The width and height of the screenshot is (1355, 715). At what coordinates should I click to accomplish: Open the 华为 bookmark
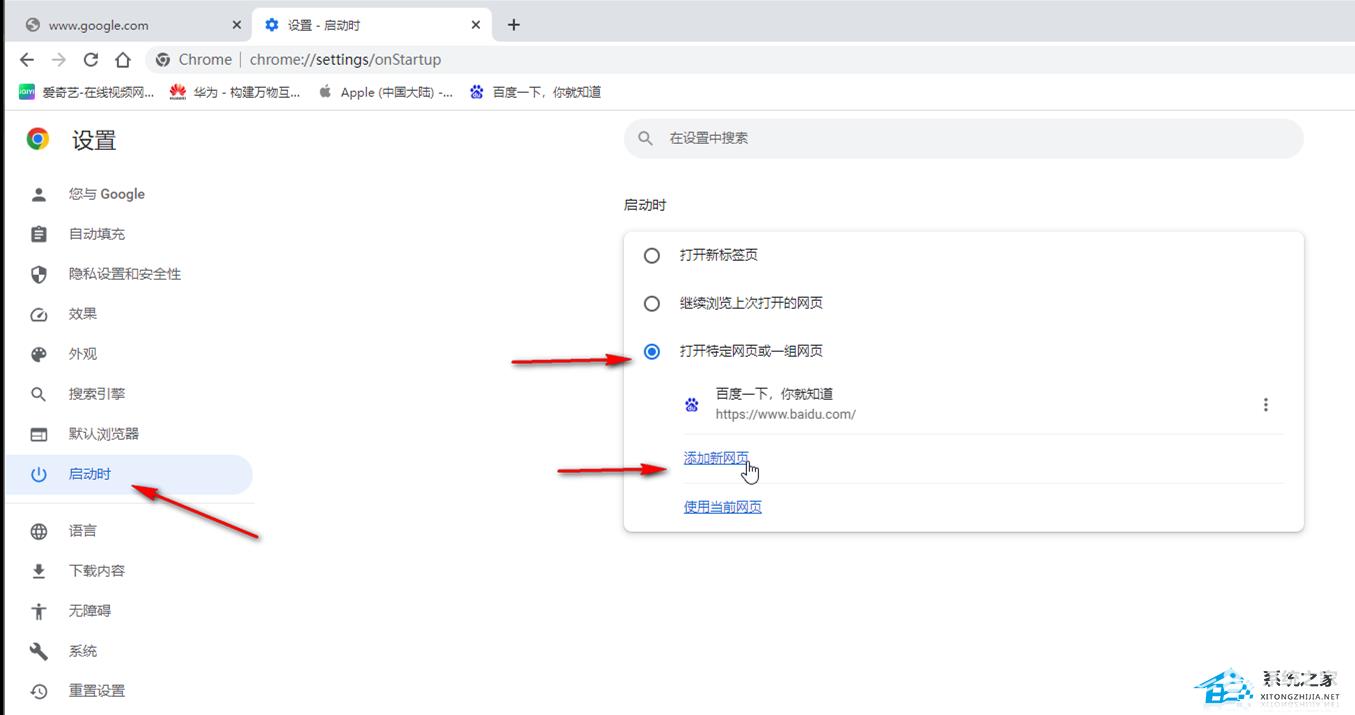236,92
